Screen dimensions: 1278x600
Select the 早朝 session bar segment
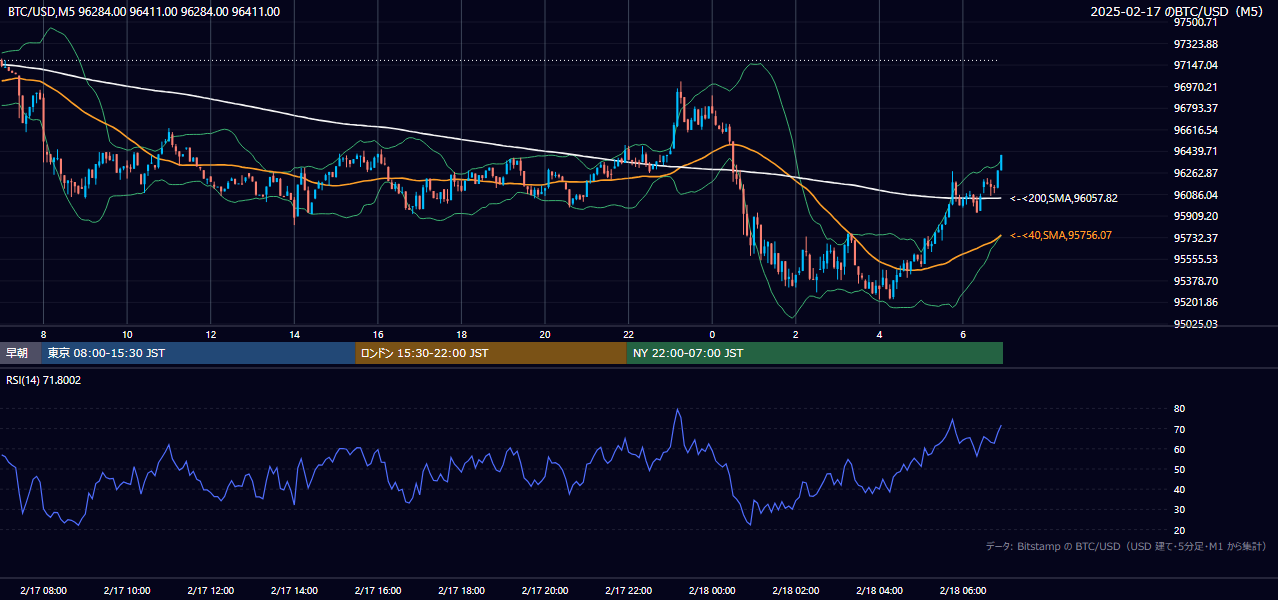pyautogui.click(x=20, y=353)
